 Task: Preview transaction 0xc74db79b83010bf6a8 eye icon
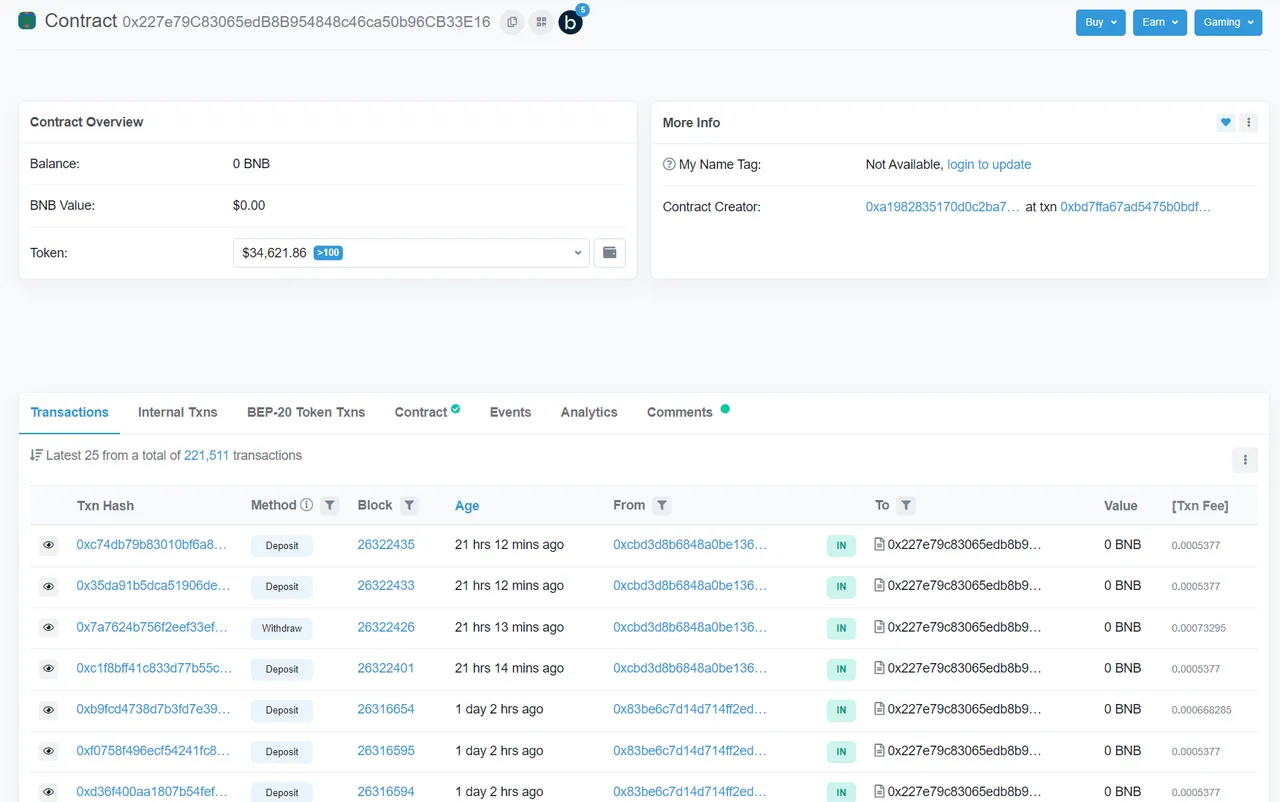pos(48,546)
